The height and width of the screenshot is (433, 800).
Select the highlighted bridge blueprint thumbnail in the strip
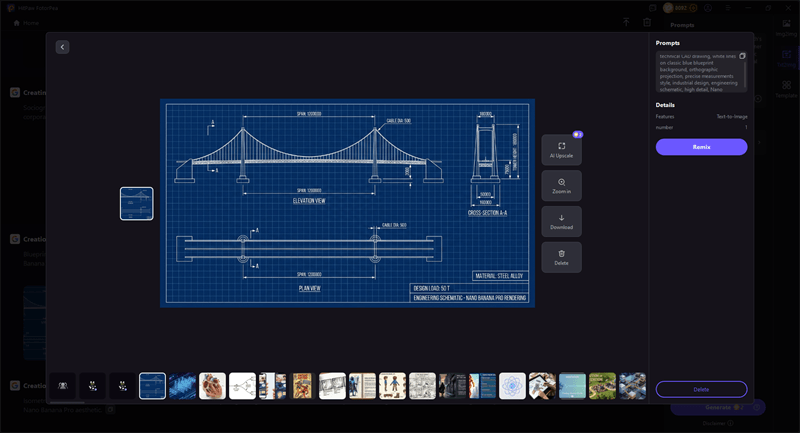point(153,386)
